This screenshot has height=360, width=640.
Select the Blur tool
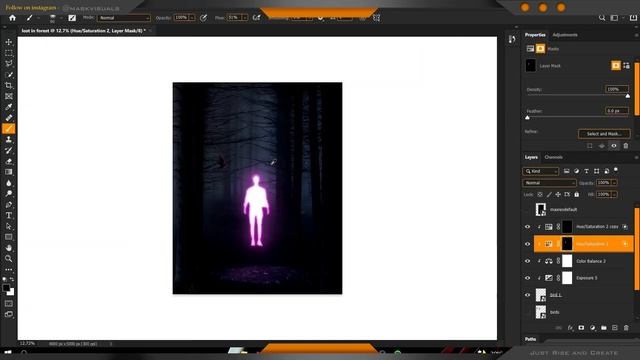[x=9, y=183]
